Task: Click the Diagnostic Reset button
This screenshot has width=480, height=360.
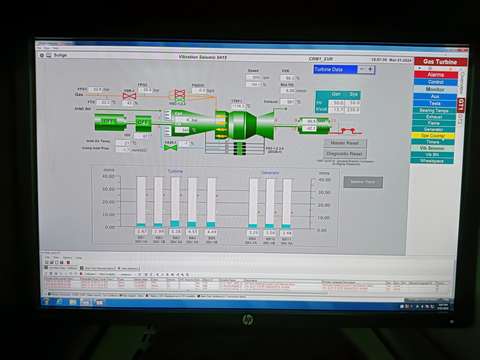Action: click(x=344, y=154)
